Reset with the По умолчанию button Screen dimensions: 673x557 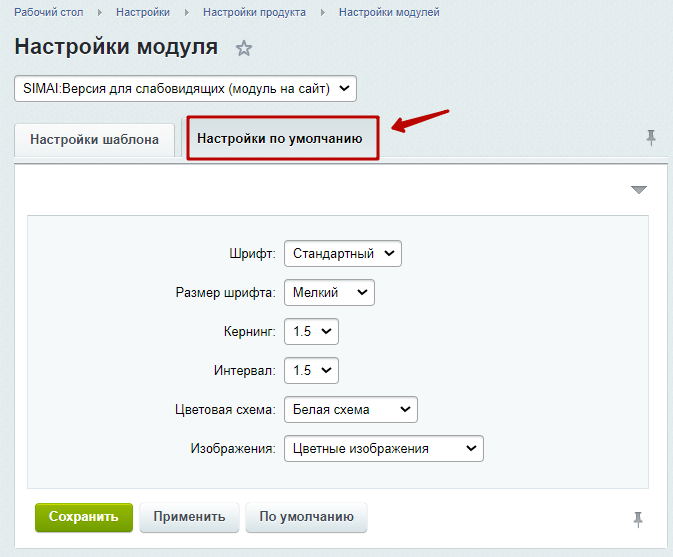[x=306, y=518]
